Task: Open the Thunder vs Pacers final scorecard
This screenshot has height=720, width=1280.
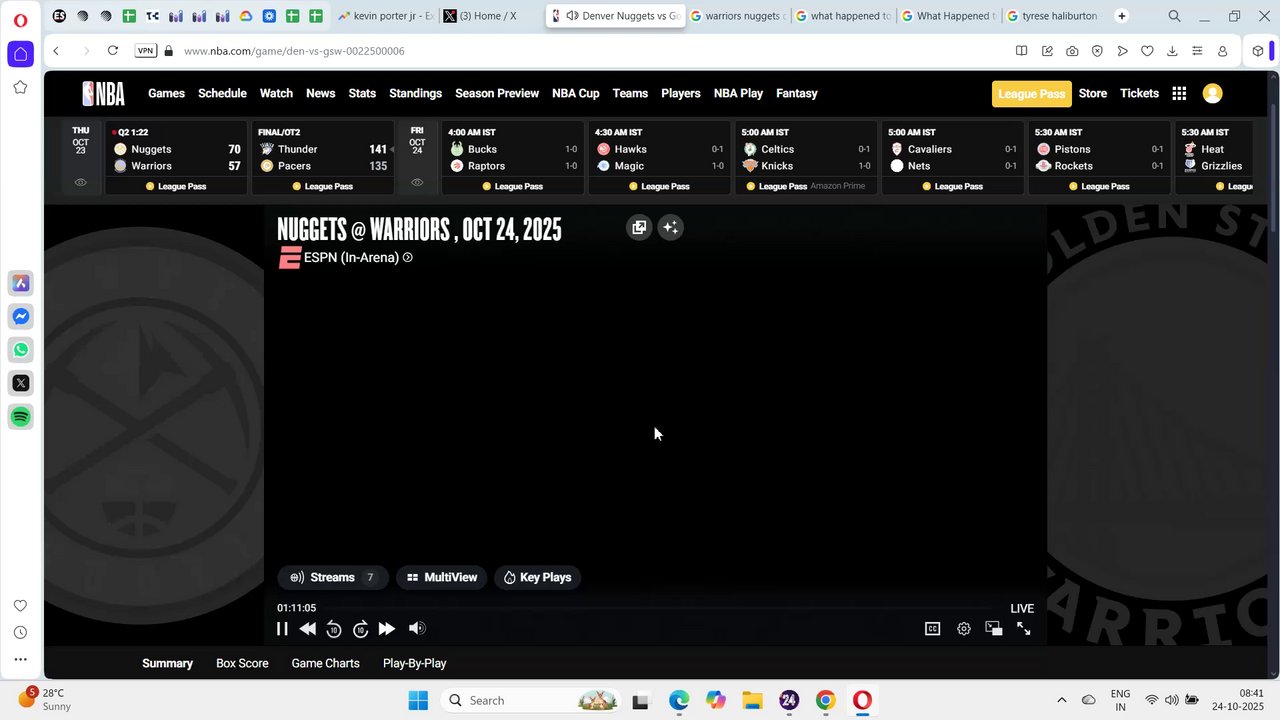Action: 322,148
